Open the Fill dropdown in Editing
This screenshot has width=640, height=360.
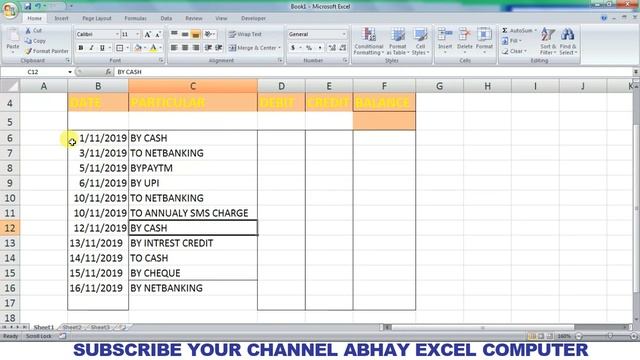pos(513,41)
